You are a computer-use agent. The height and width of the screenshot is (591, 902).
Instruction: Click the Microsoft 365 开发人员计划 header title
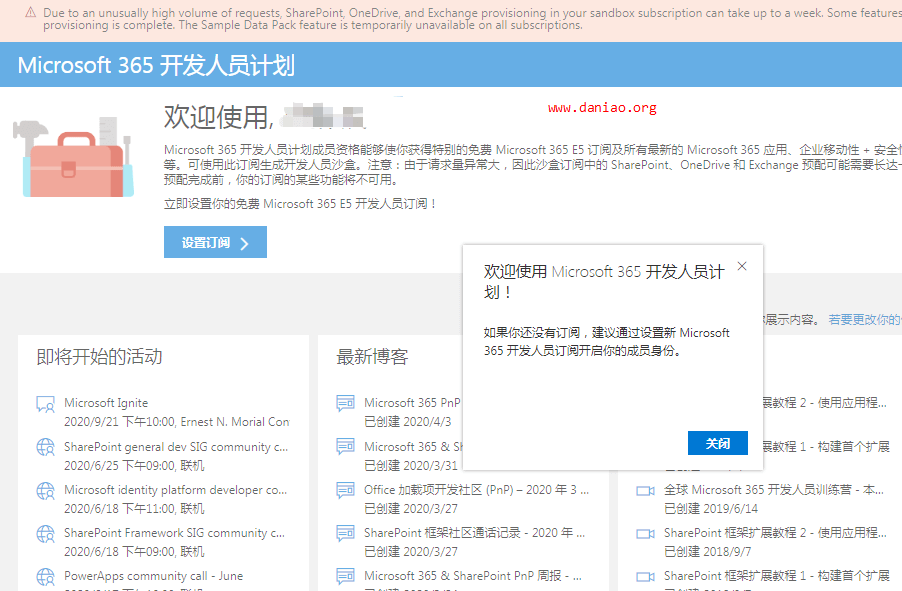[x=156, y=65]
